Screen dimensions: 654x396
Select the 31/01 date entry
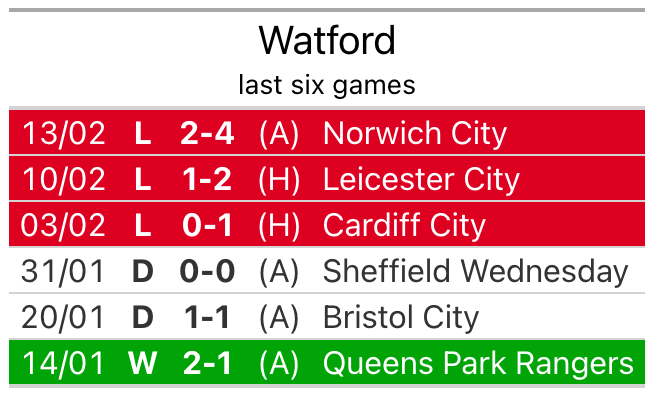63,271
